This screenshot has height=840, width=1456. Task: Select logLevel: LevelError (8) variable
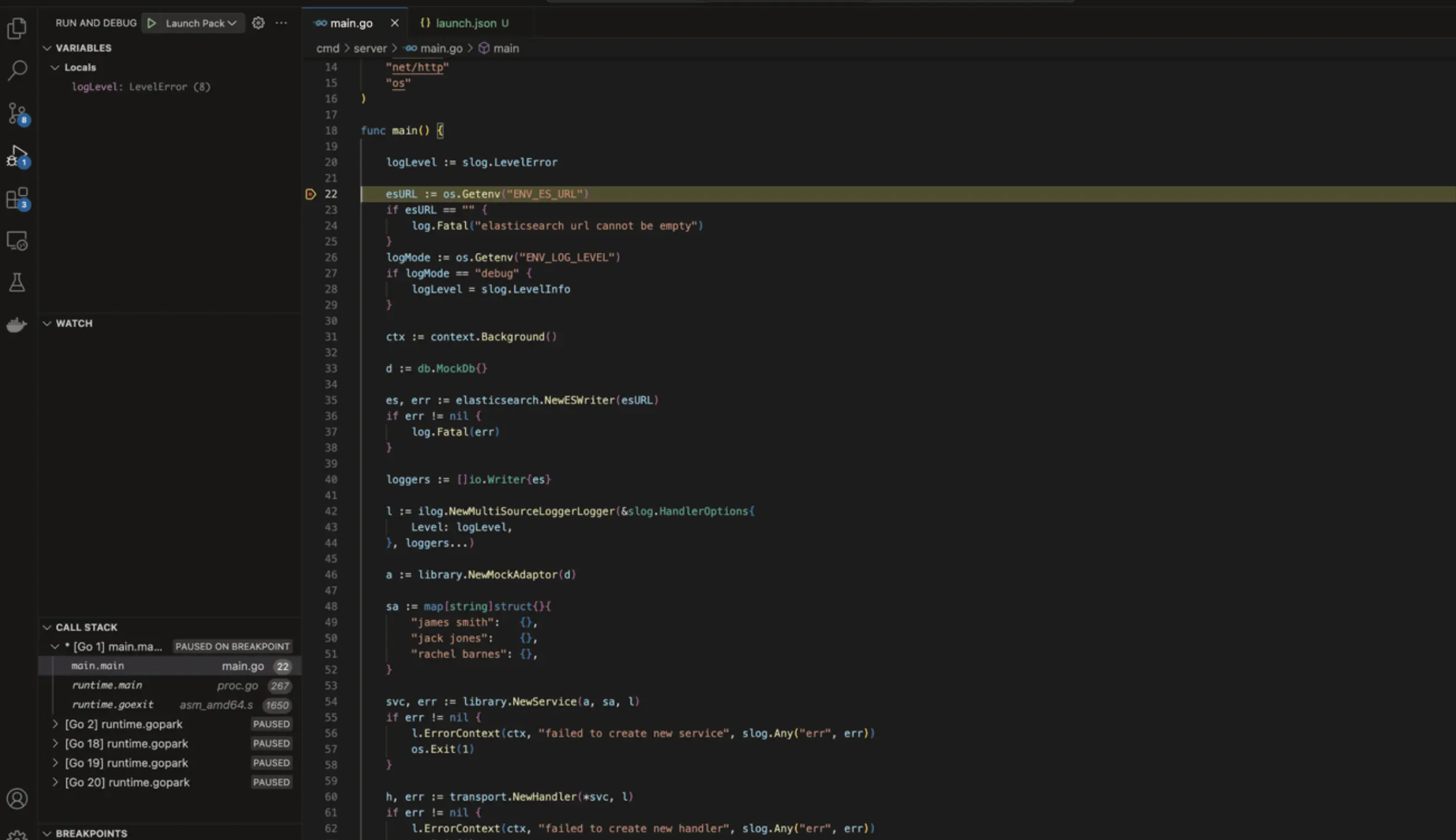pyautogui.click(x=141, y=87)
